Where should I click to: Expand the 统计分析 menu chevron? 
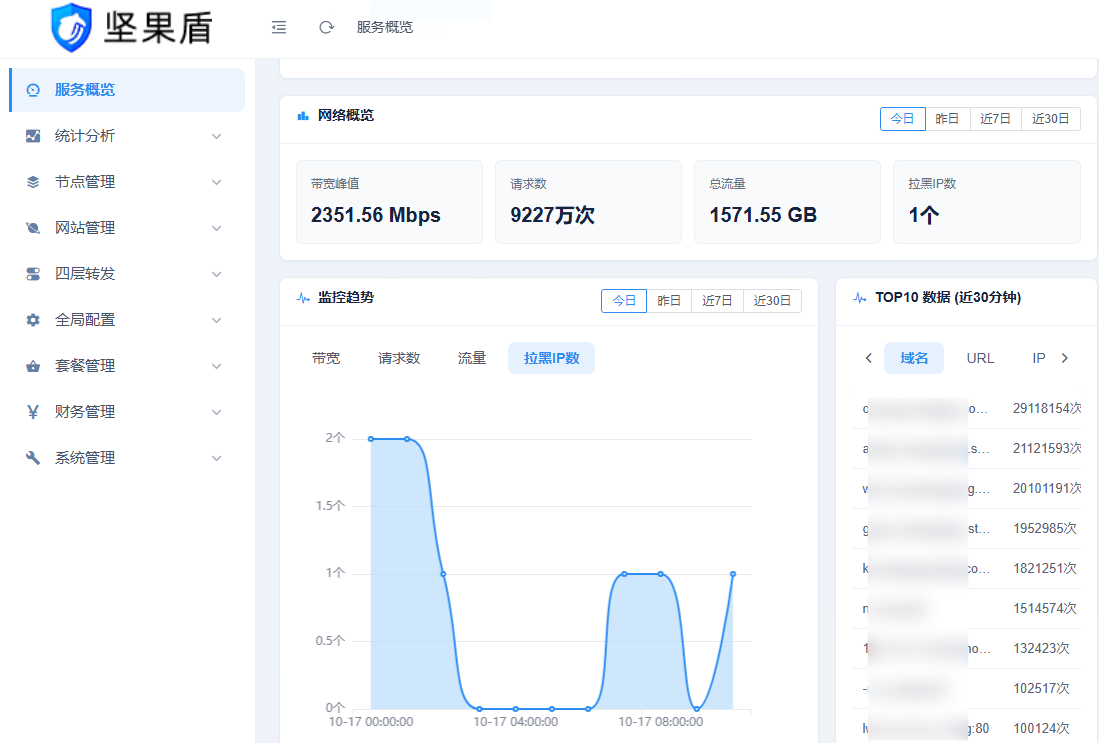point(217,136)
